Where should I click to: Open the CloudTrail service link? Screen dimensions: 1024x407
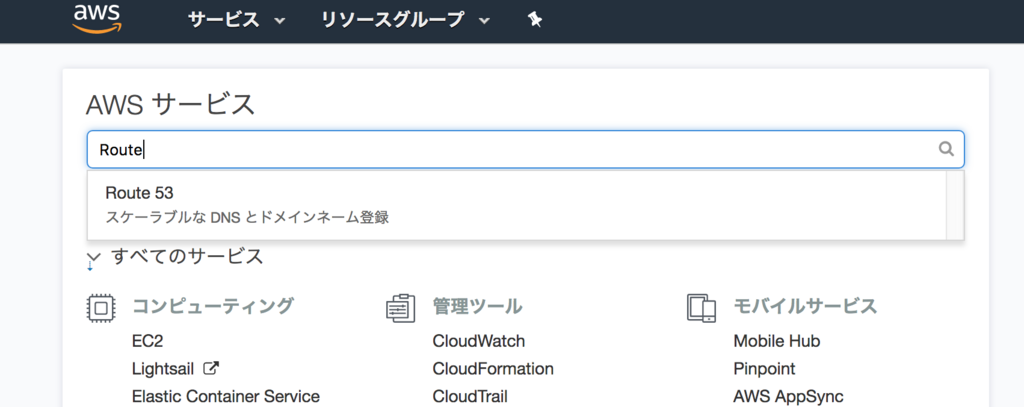pyautogui.click(x=470, y=397)
